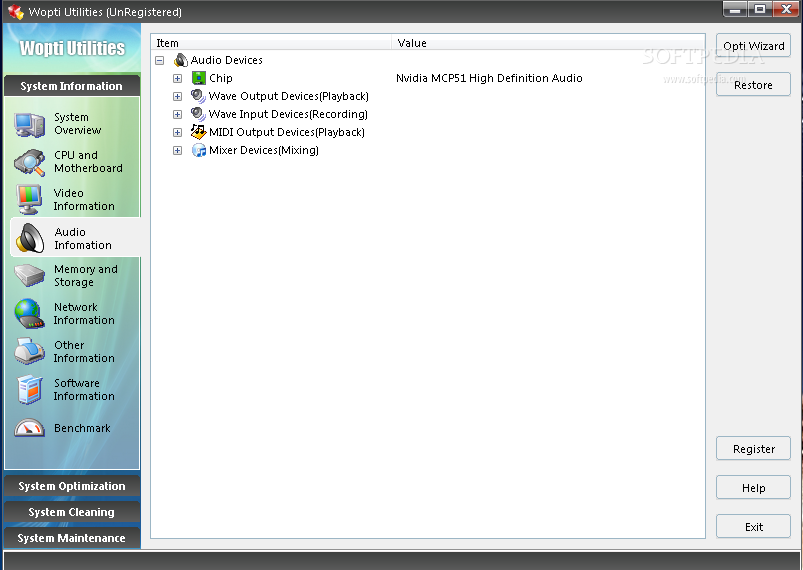Maximize the Wopti Utilities window
Viewport: 803px width, 570px height.
[x=760, y=9]
